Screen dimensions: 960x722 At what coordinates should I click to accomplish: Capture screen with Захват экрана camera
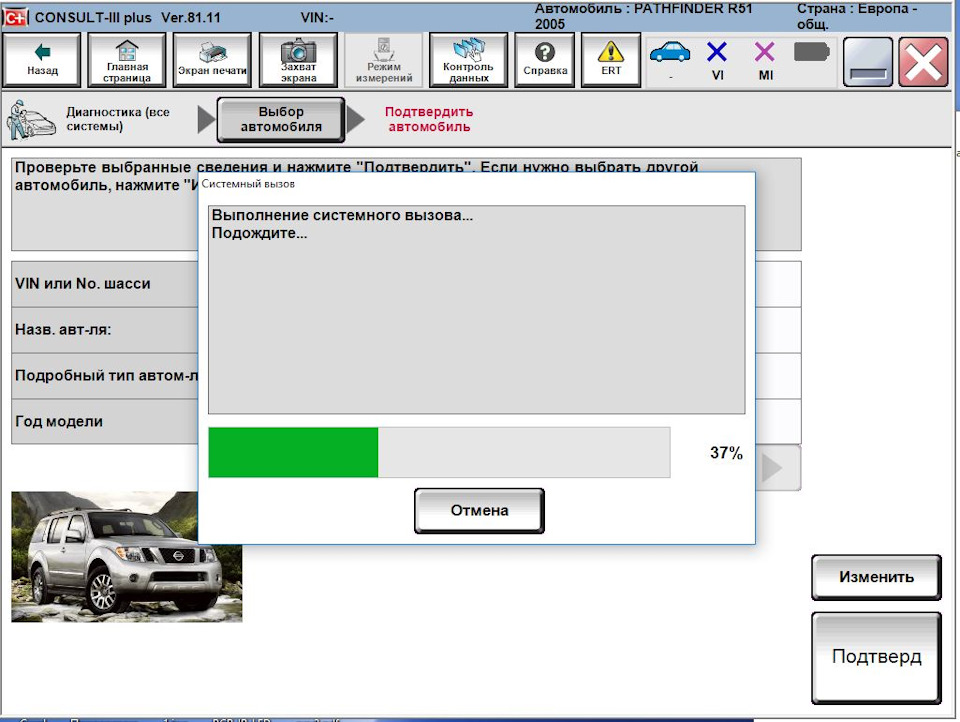(298, 60)
